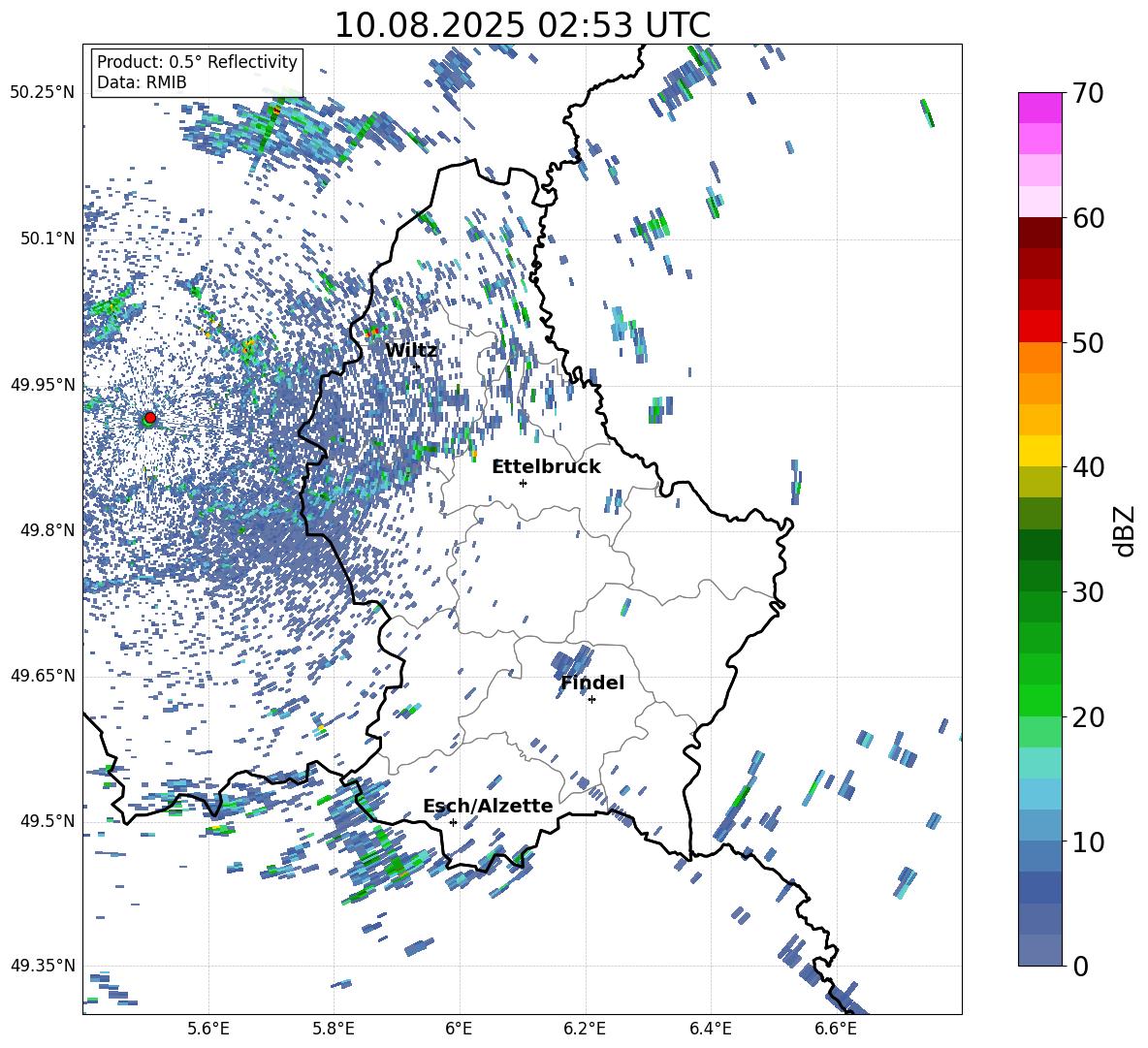1148x1048 pixels.
Task: Click the Ettelbruck city label
Action: click(x=546, y=467)
